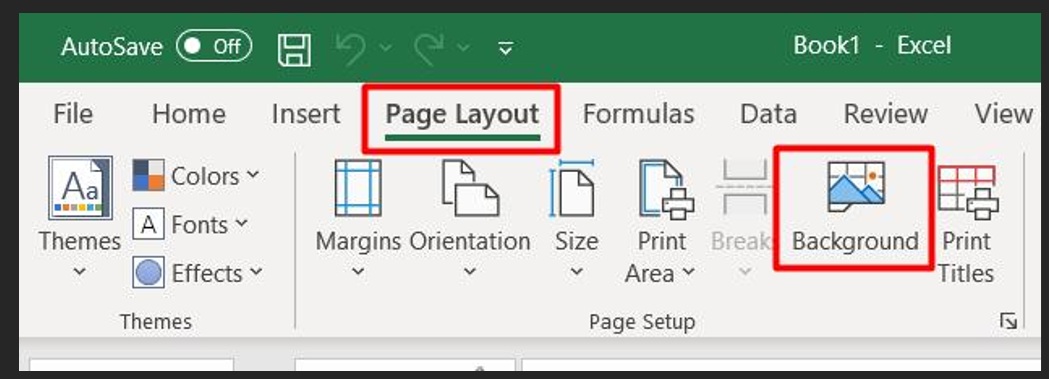Viewport: 1049px width, 379px height.
Task: Open the Print Area dropdown chevron
Action: click(x=688, y=273)
